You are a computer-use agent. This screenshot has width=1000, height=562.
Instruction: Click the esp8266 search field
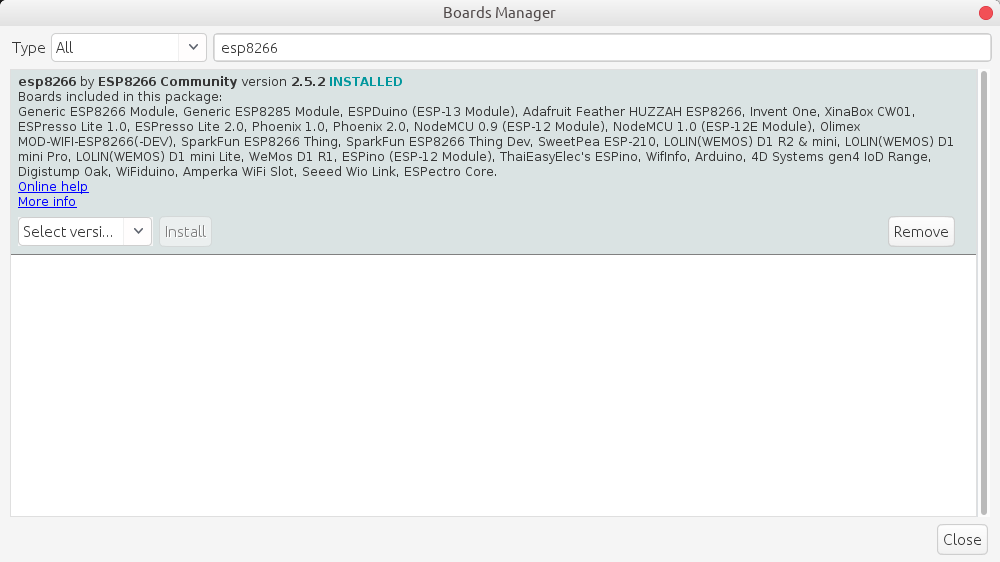(602, 48)
